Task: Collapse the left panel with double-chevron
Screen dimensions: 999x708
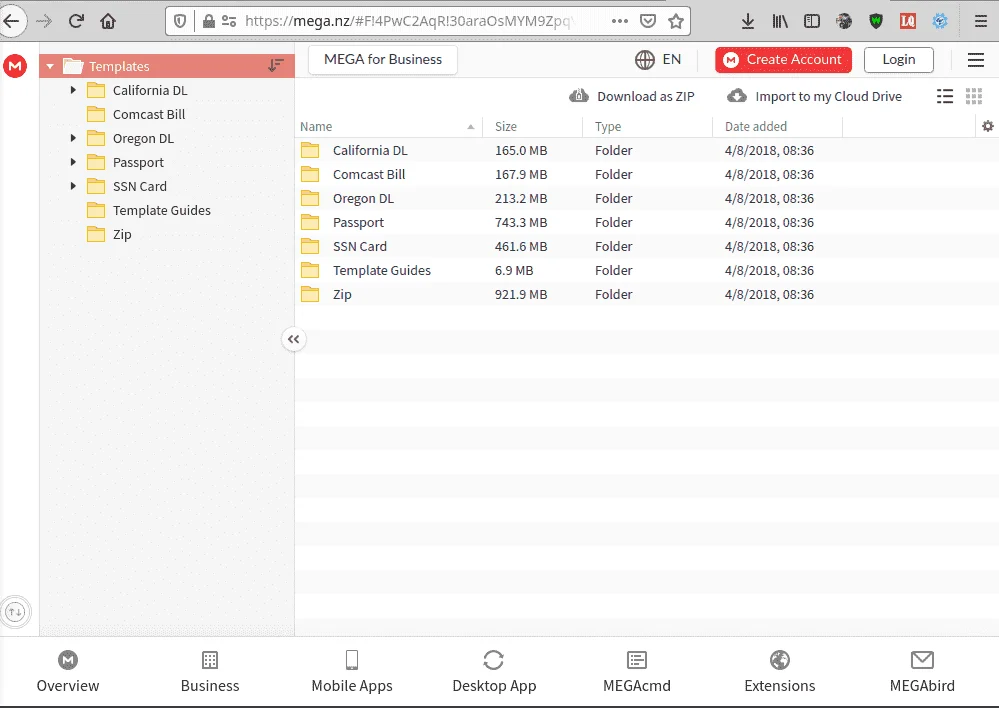Action: [x=294, y=339]
